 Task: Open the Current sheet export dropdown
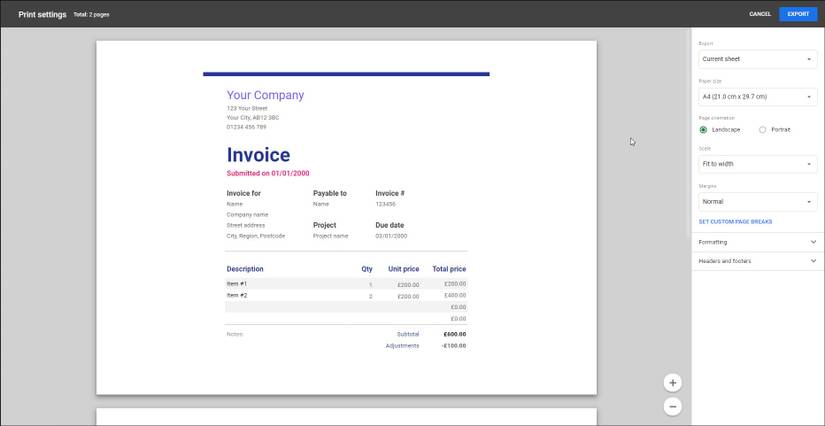(x=758, y=59)
